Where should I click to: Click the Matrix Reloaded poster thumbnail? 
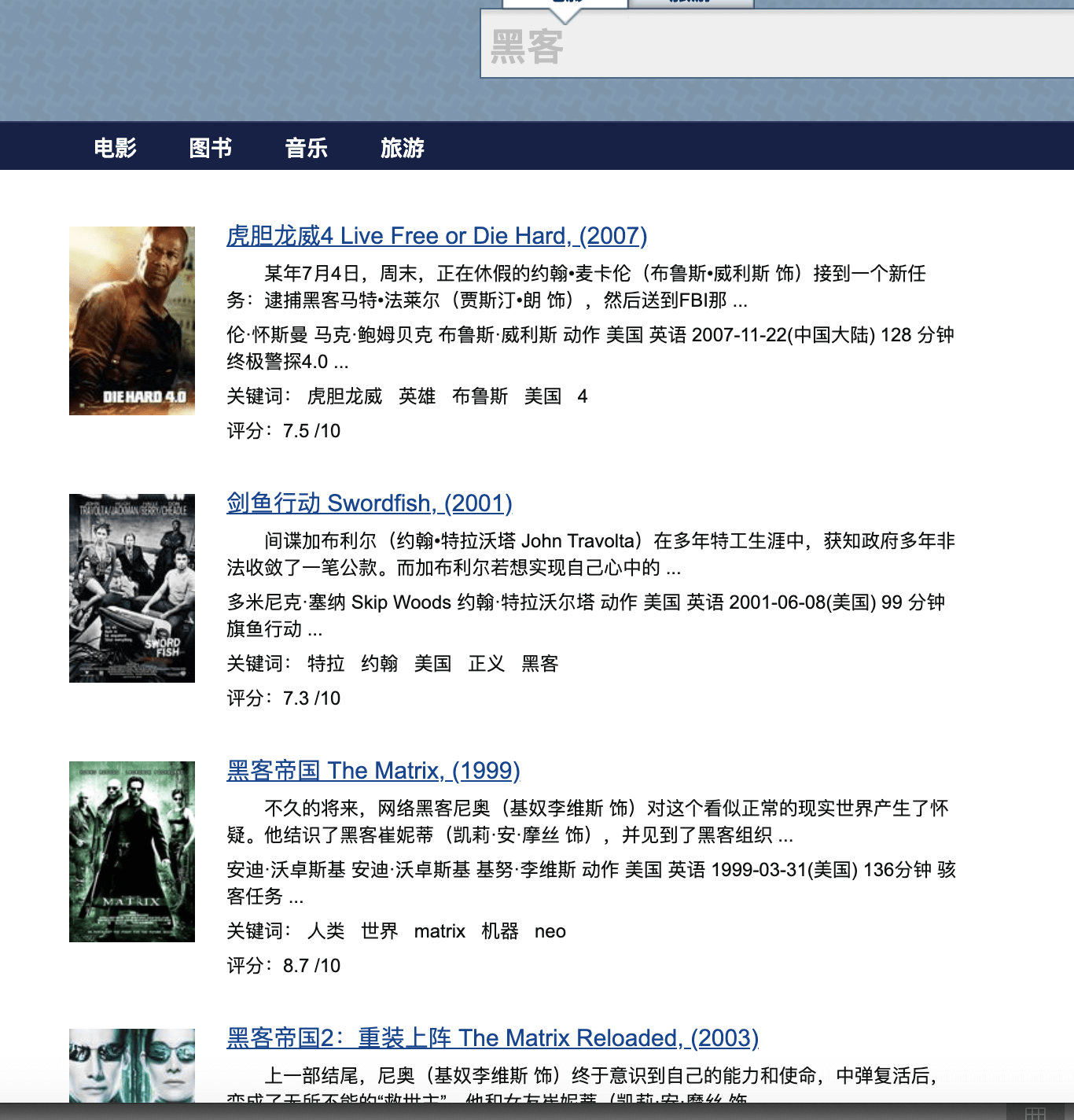pos(132,1065)
